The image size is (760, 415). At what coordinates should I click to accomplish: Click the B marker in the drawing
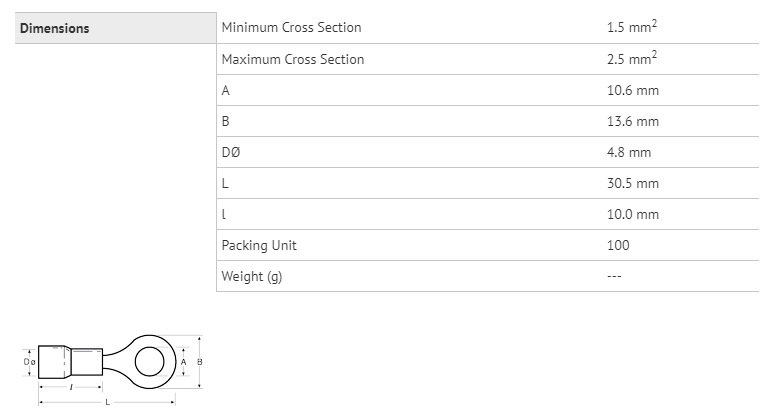tap(199, 362)
